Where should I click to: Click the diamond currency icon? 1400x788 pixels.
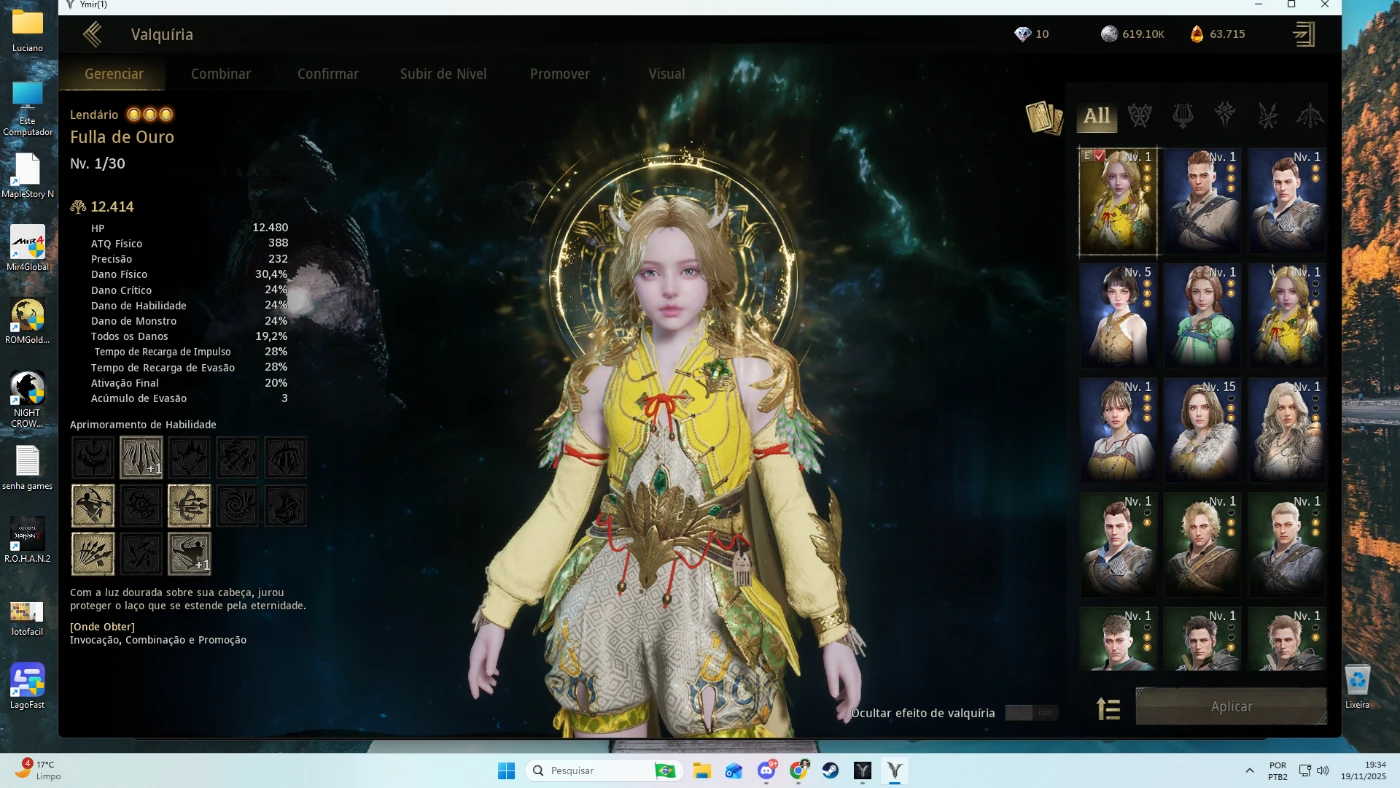pyautogui.click(x=1022, y=34)
